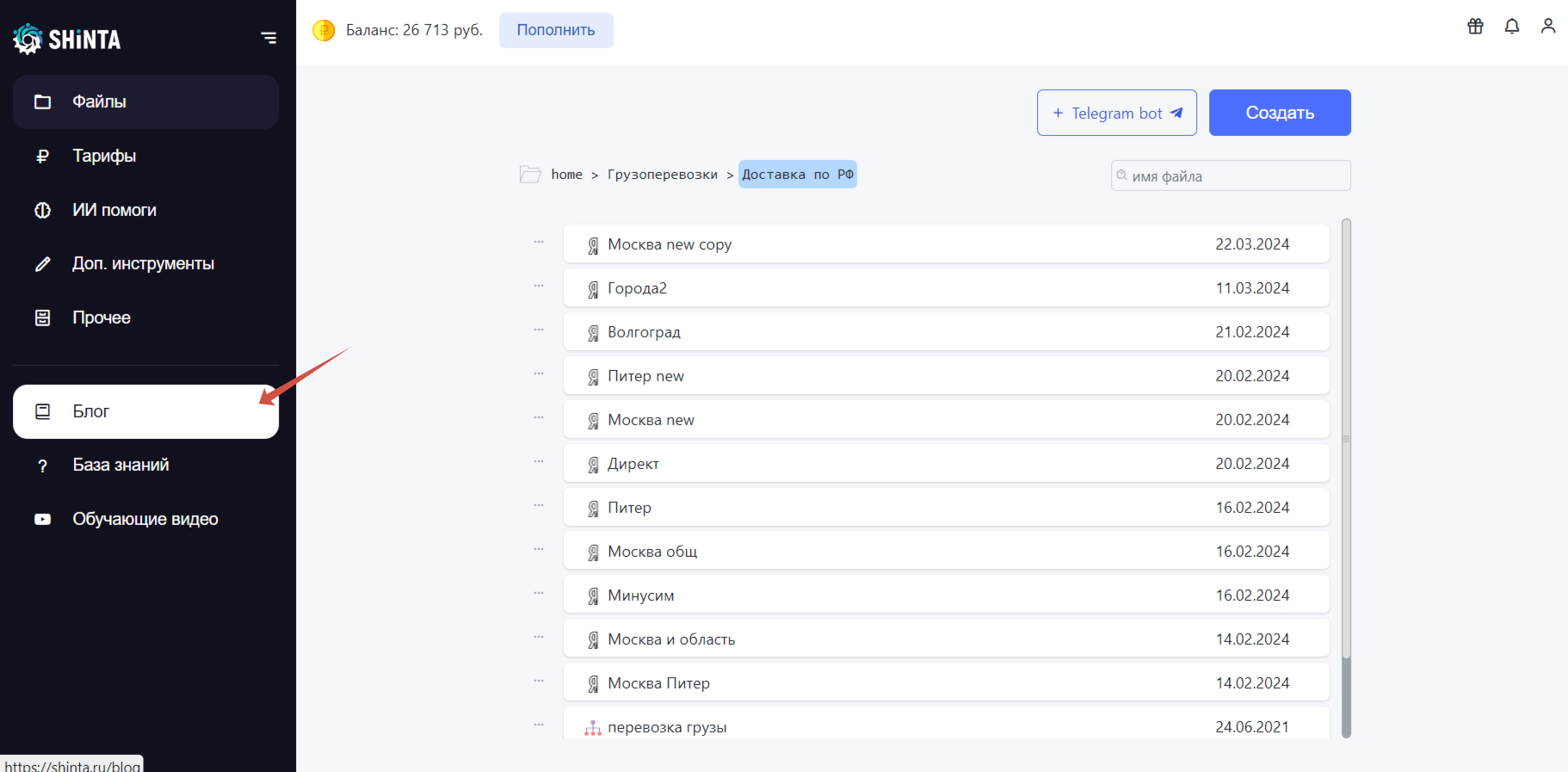Open the three-dot menu for Волгоград
This screenshot has height=772, width=1568.
(x=539, y=330)
